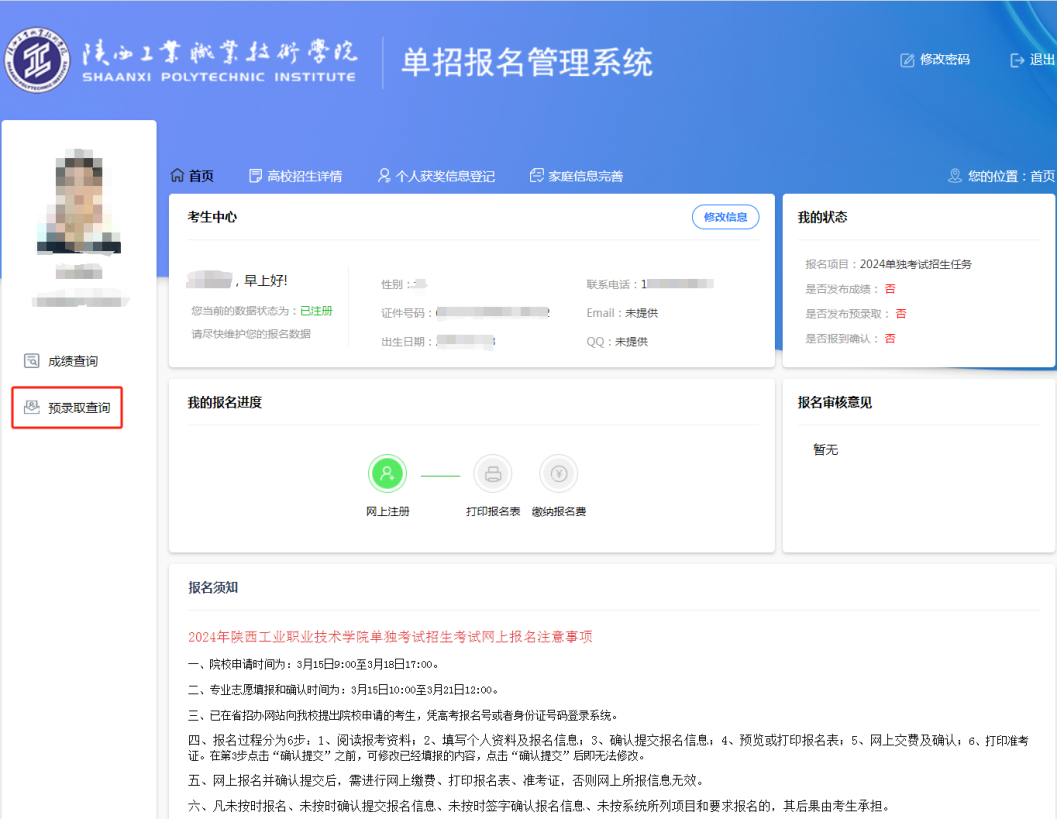Screen dimensions: 1057x819
Task: Click the 打印报名表 printer step icon
Action: [492, 474]
